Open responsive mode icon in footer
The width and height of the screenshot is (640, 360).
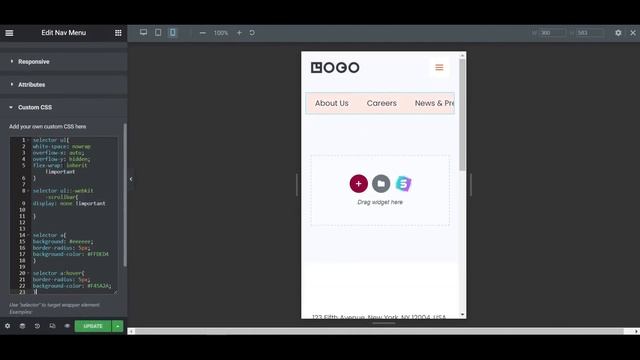point(52,326)
